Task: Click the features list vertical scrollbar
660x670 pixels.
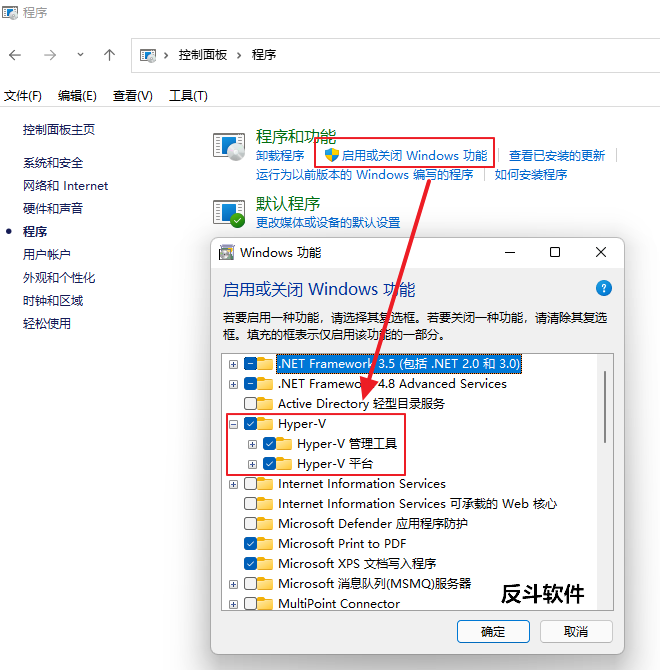Action: (605, 407)
